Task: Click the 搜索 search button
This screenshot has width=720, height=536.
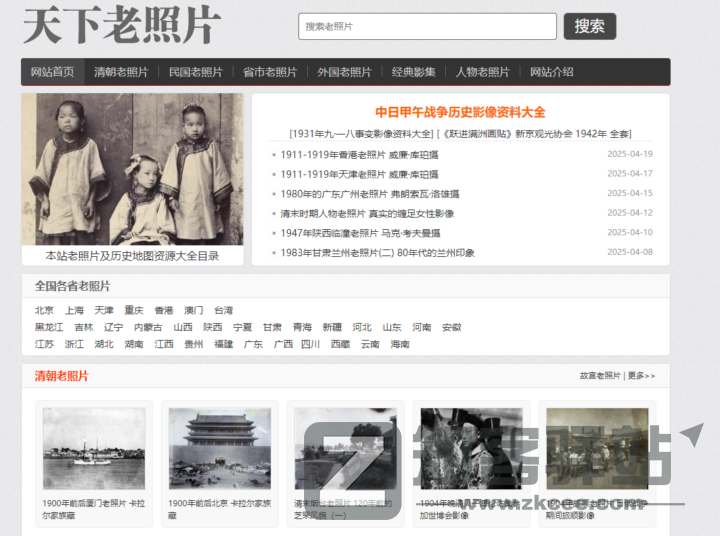Action: [x=589, y=26]
